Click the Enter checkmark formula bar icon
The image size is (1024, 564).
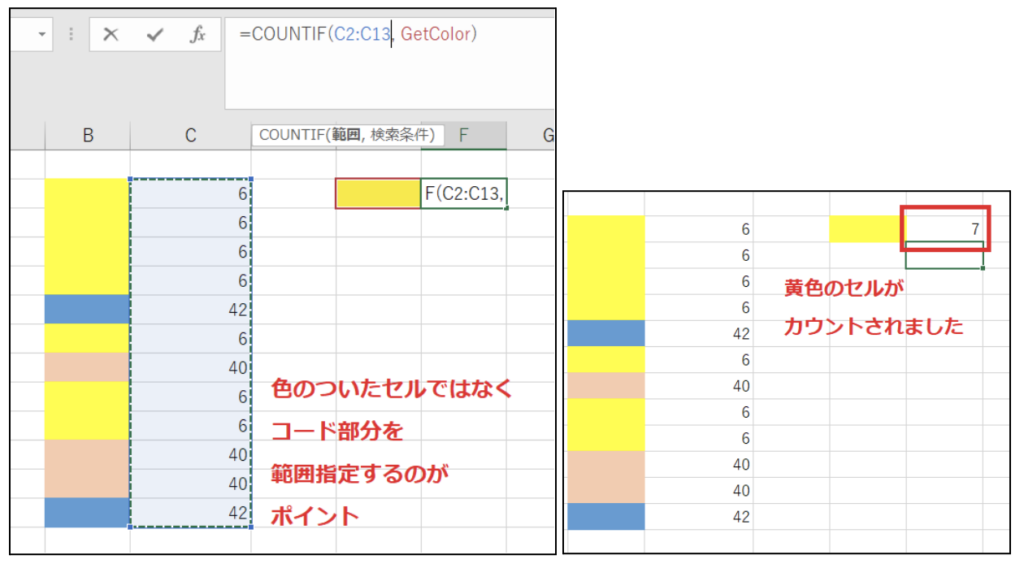[154, 35]
